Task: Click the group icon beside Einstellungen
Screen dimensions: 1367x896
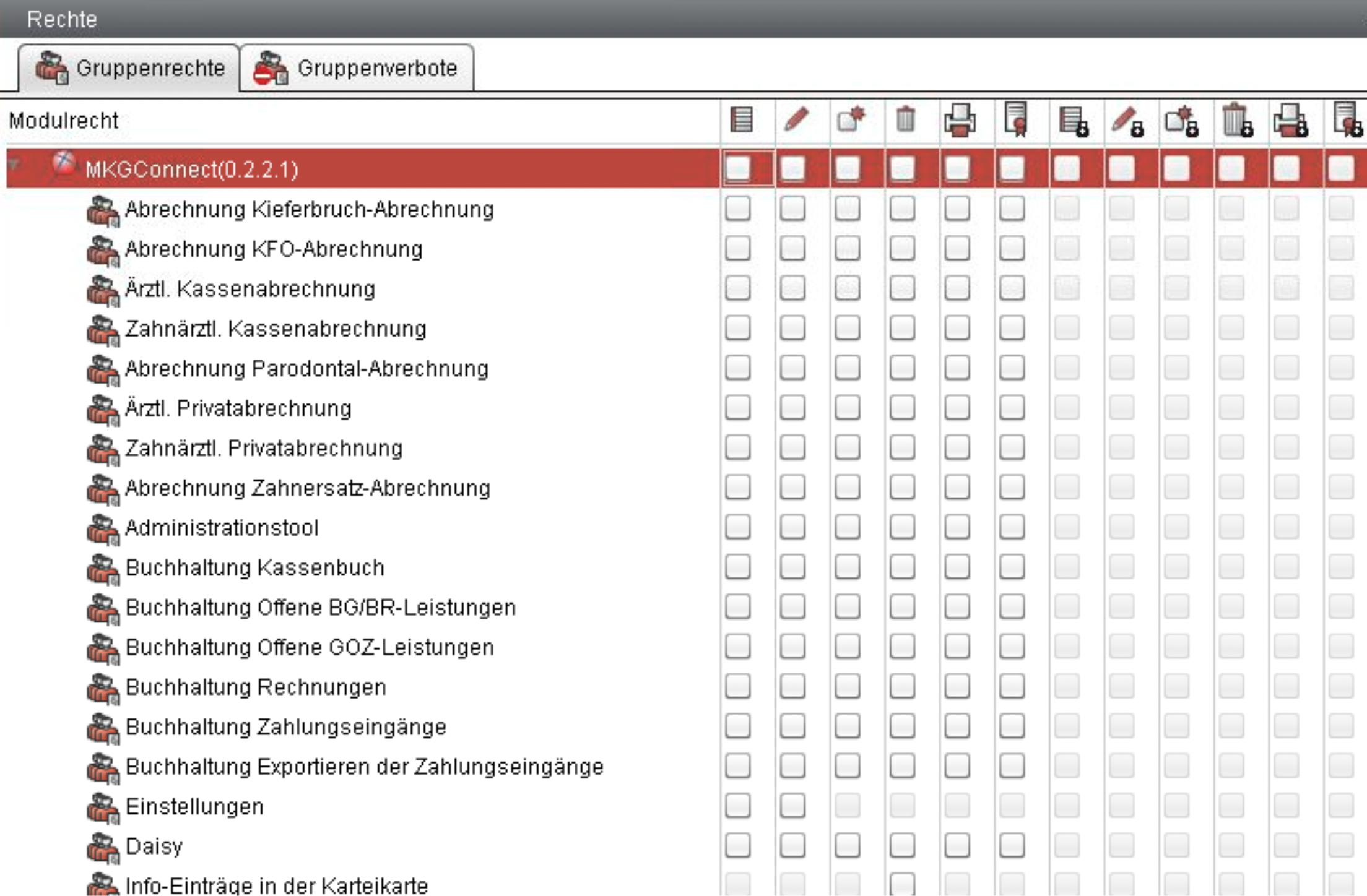Action: tap(103, 808)
